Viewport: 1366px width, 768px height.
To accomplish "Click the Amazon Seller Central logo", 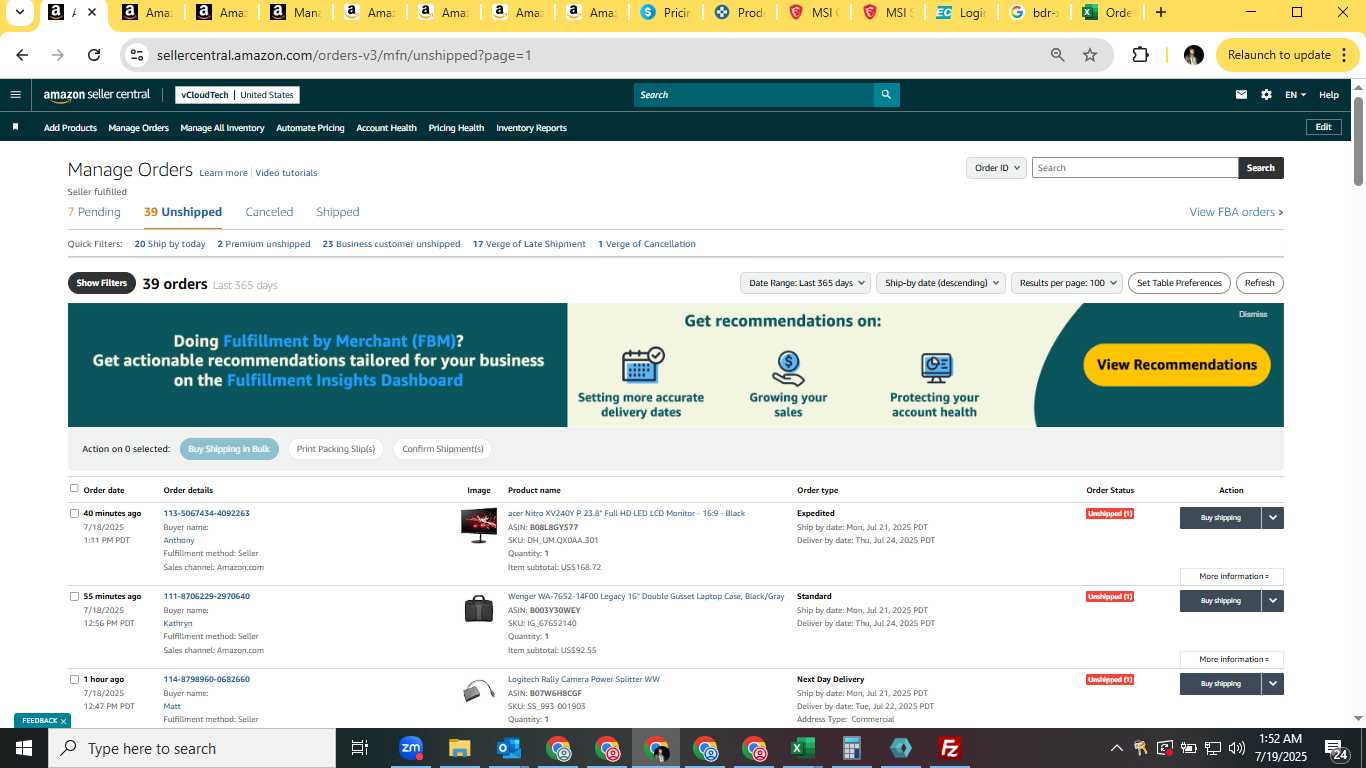I will (x=96, y=95).
